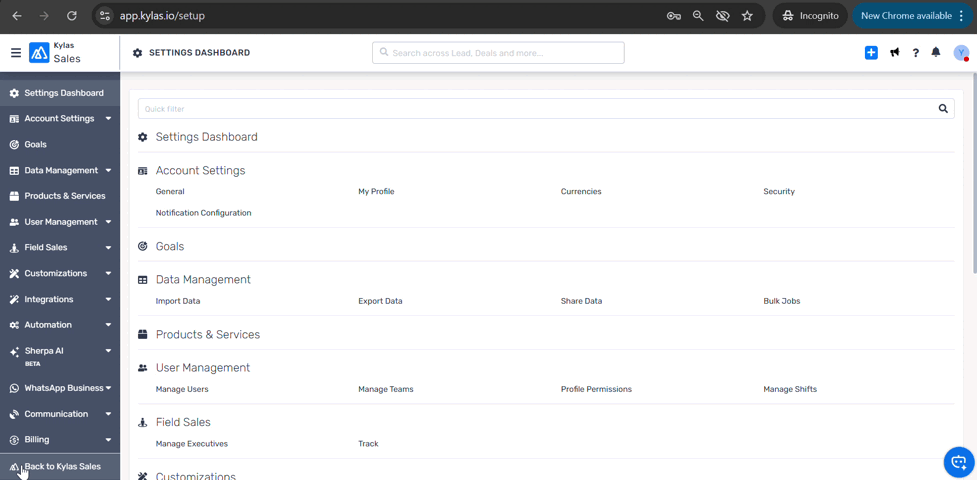Screen dimensions: 977x480
Task: Open Notification Configuration link
Action: click(x=204, y=213)
